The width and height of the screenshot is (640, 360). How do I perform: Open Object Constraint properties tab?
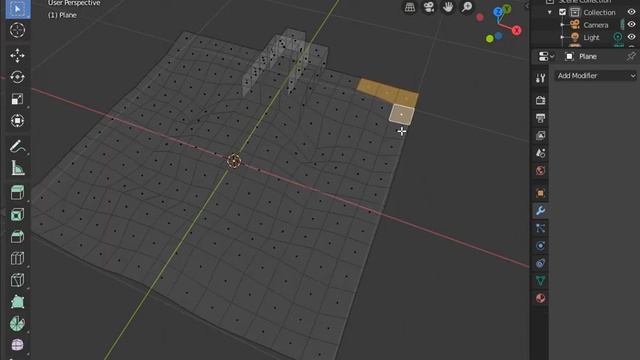coord(540,263)
